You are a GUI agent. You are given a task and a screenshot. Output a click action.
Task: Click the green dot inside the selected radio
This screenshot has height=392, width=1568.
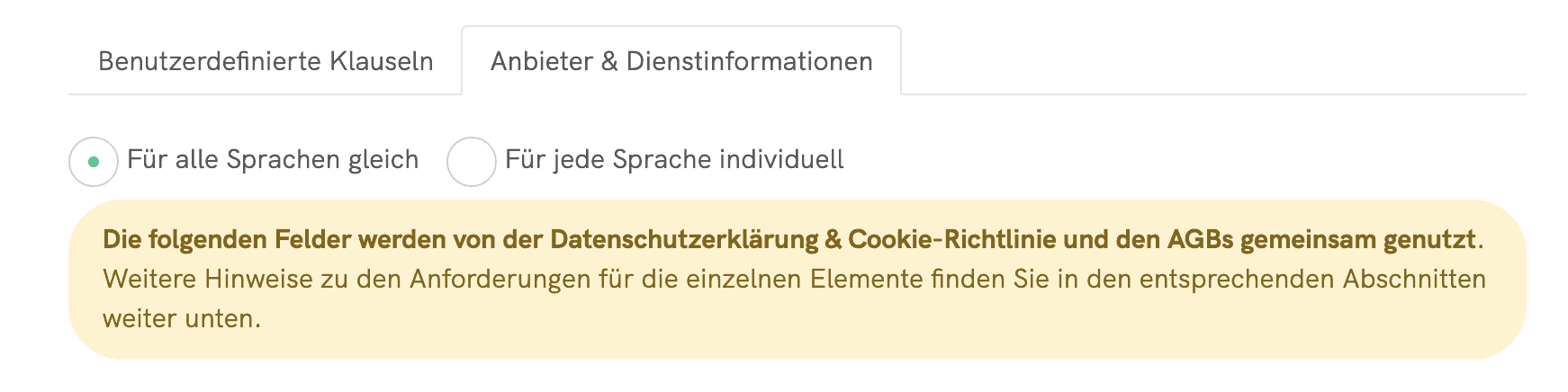click(x=94, y=162)
